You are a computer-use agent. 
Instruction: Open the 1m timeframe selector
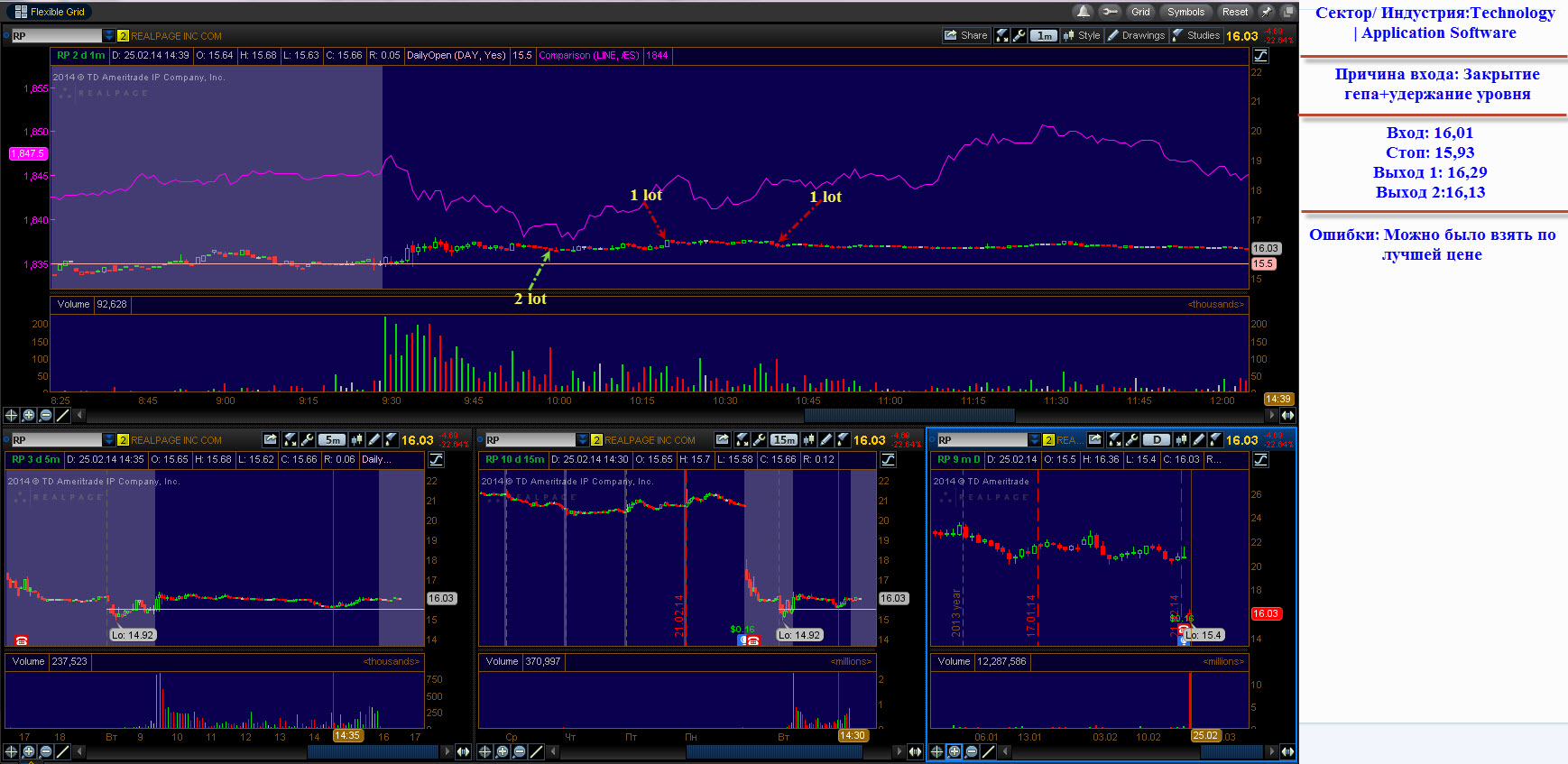[x=1044, y=36]
